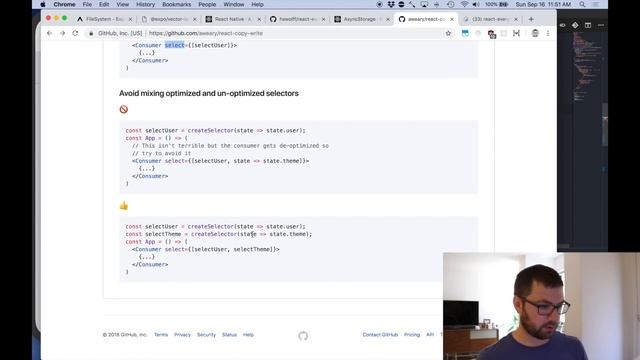Click the red badge extension icon
The height and width of the screenshot is (360, 640).
[x=492, y=34]
